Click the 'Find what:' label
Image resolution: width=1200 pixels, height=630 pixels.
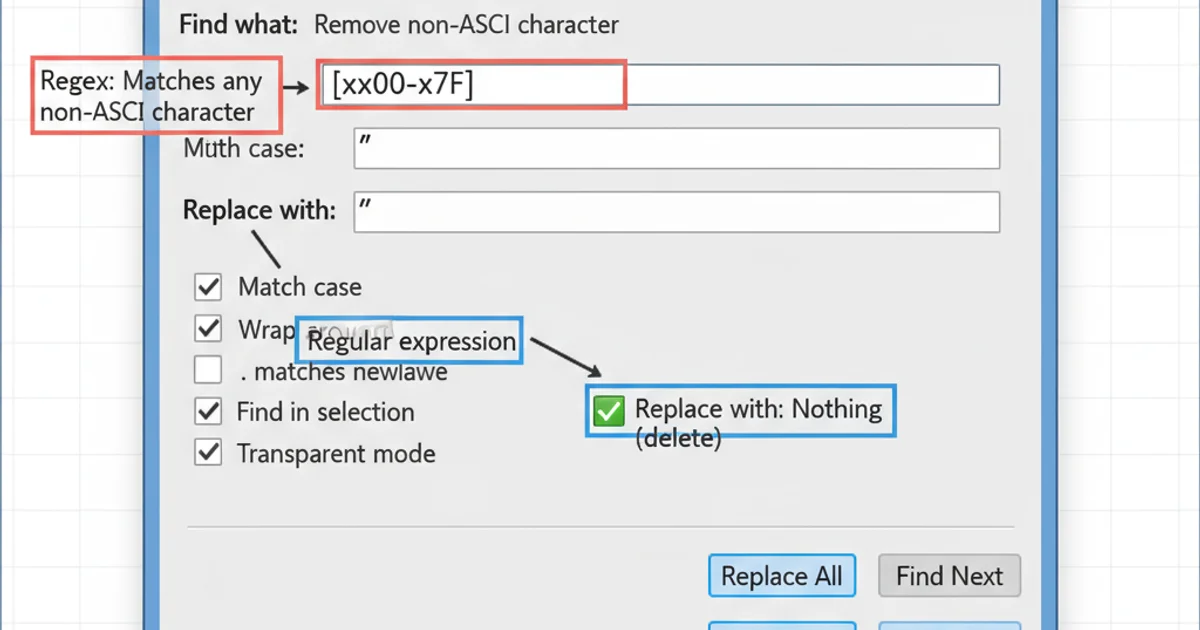tap(239, 25)
